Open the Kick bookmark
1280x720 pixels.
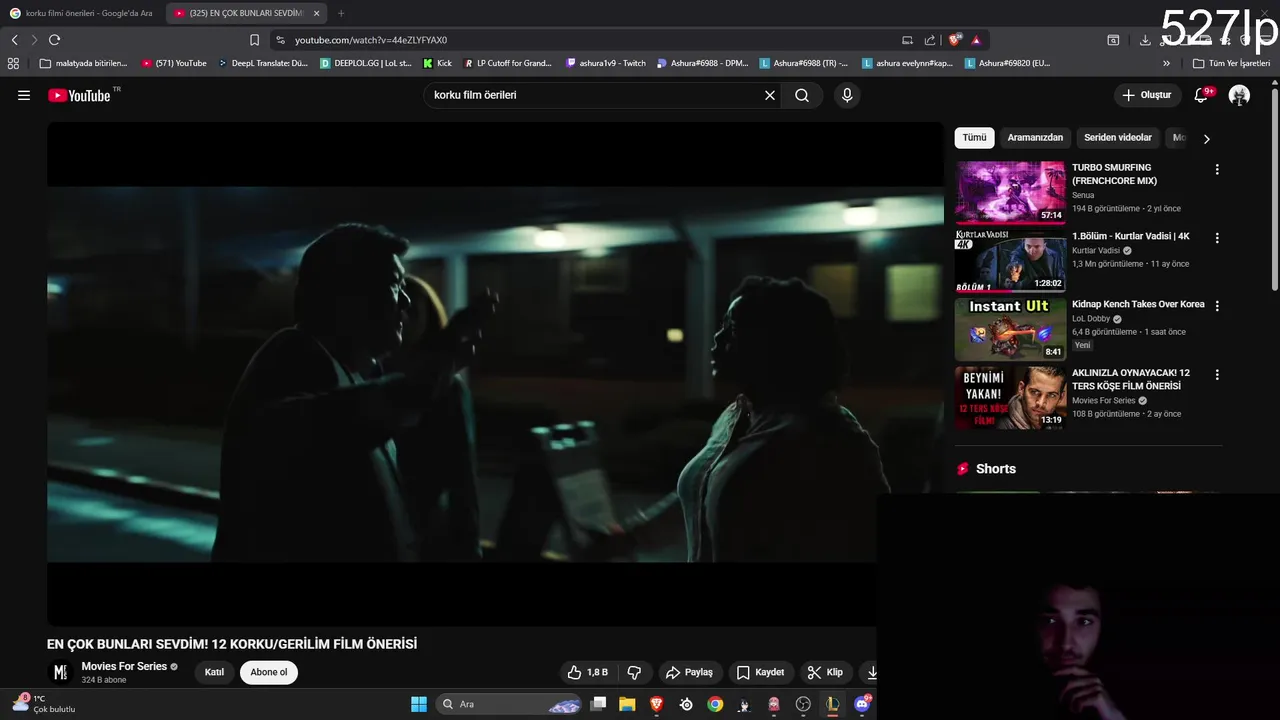coord(438,63)
